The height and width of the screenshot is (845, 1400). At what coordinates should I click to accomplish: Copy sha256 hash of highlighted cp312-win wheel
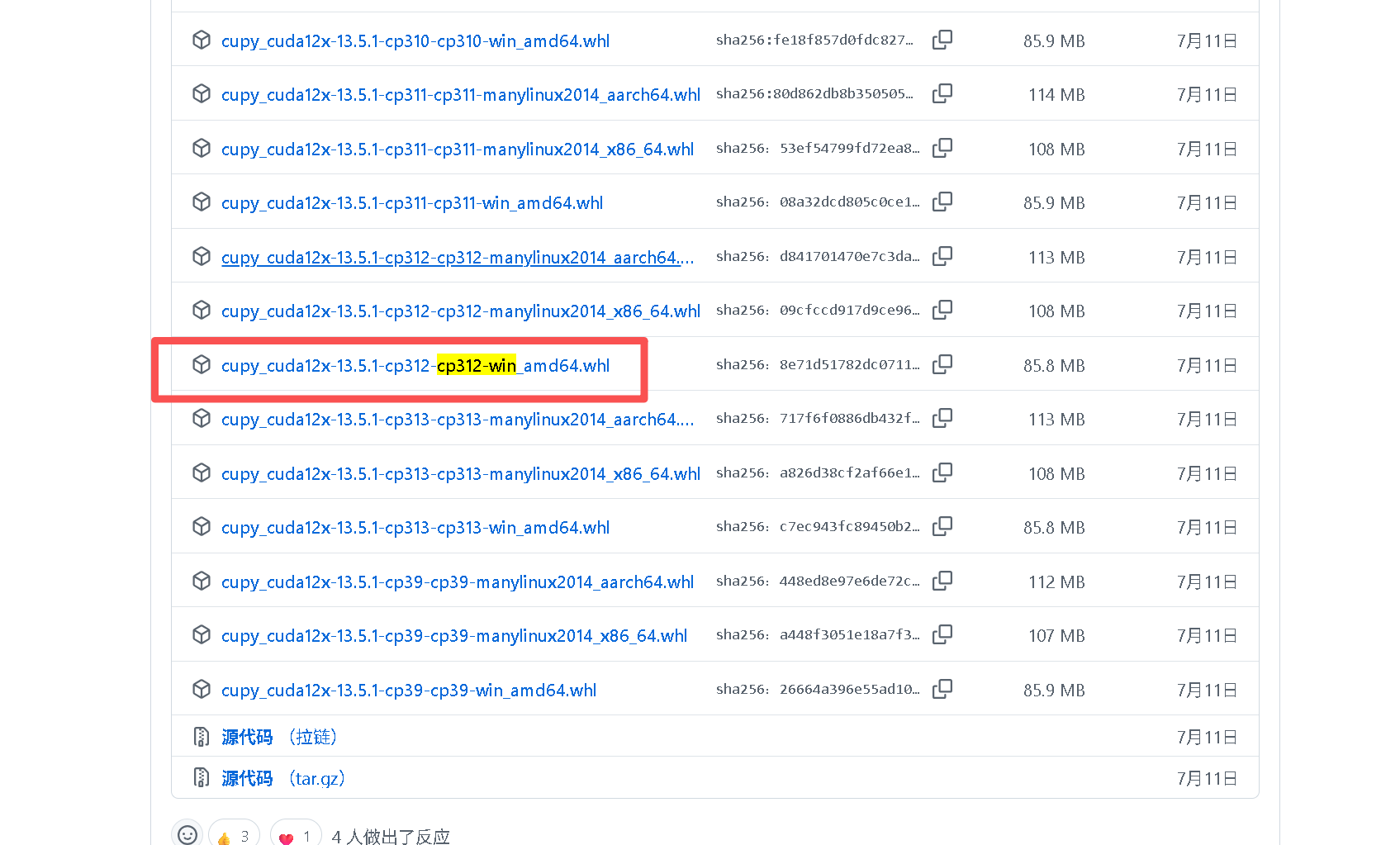942,363
